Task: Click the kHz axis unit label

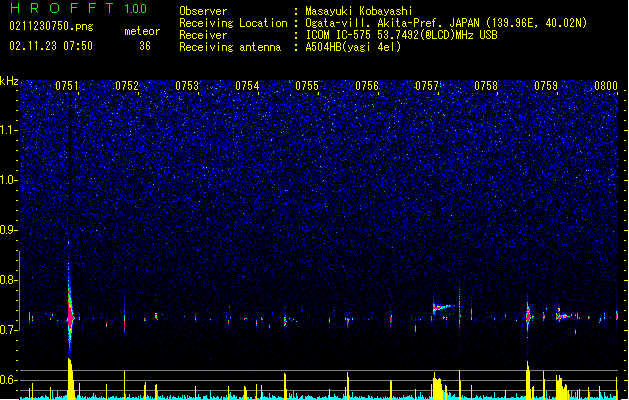Action: coord(9,81)
